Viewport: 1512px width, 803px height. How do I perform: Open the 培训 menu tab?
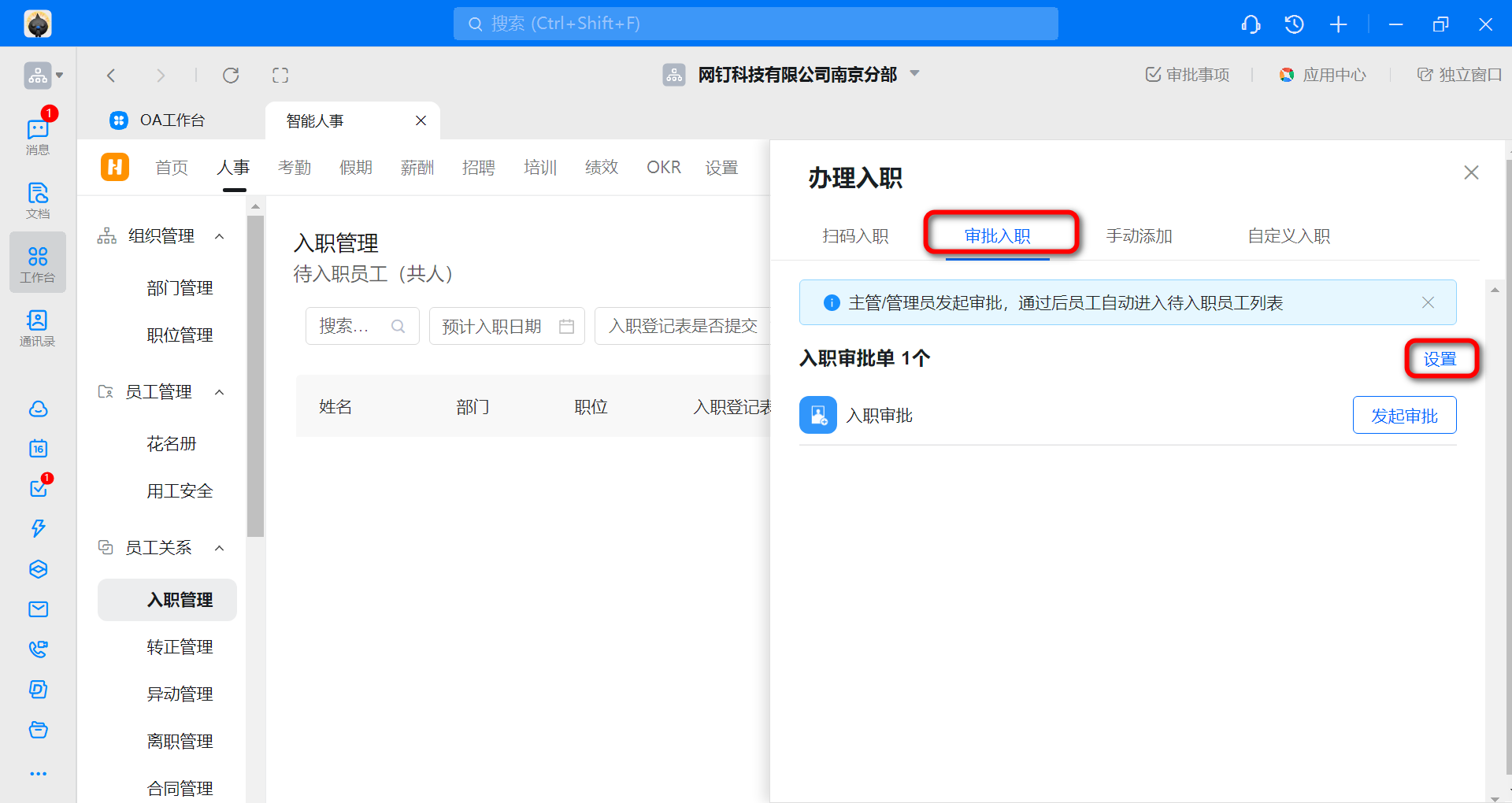click(x=540, y=168)
